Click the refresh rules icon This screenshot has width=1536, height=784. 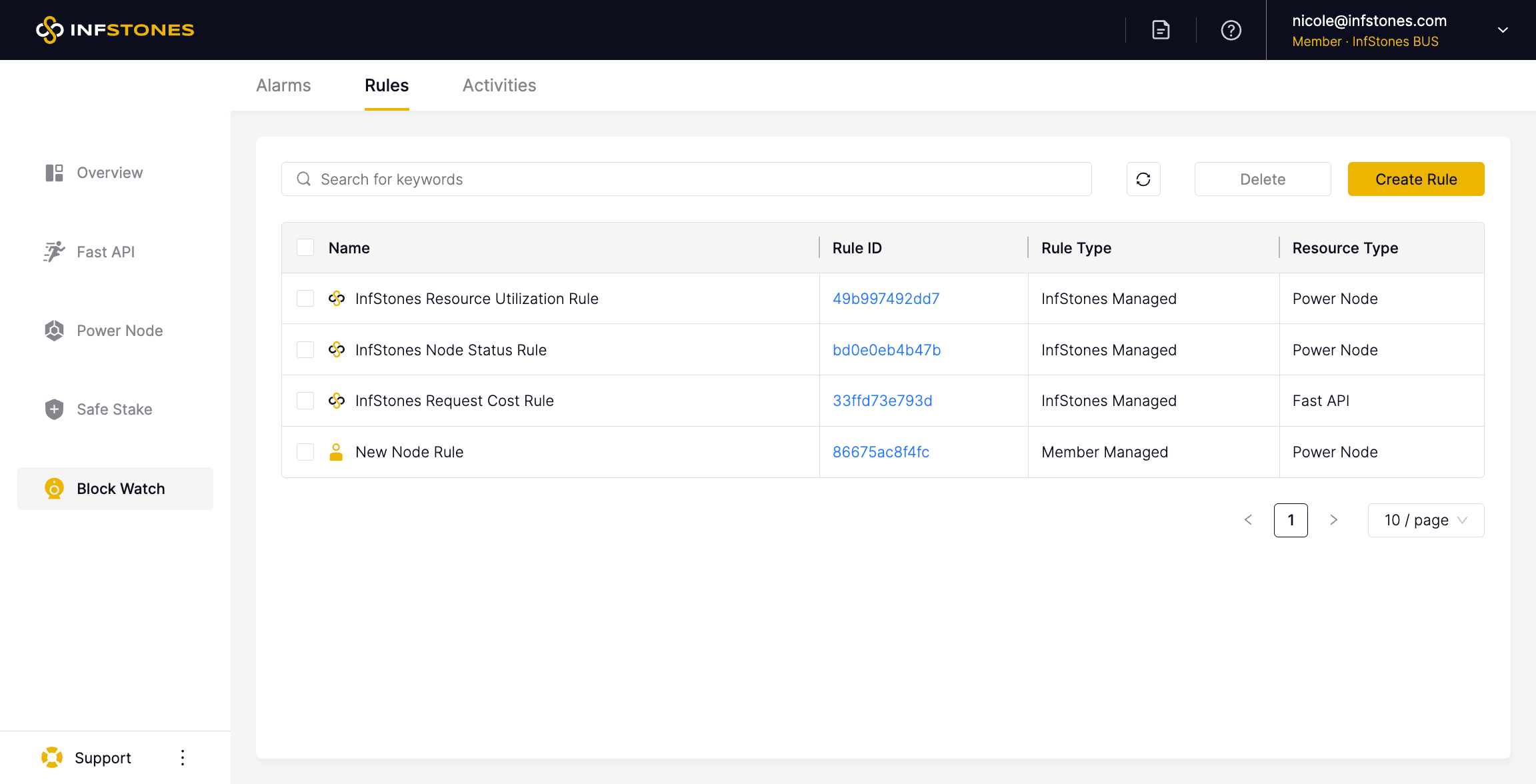pyautogui.click(x=1143, y=179)
